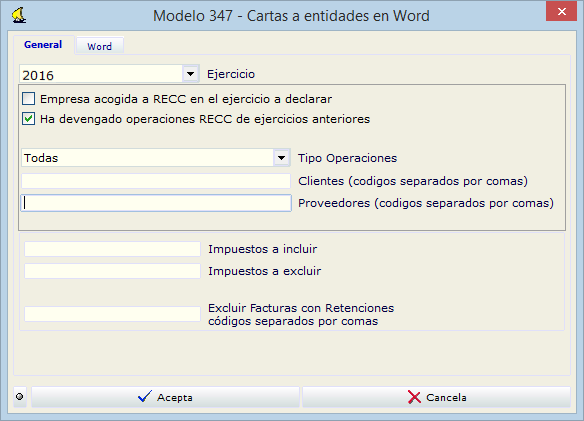Screen dimensions: 584x421
Task: Uncheck Ha devengado operaciones RECC checkbox
Action: (28, 119)
